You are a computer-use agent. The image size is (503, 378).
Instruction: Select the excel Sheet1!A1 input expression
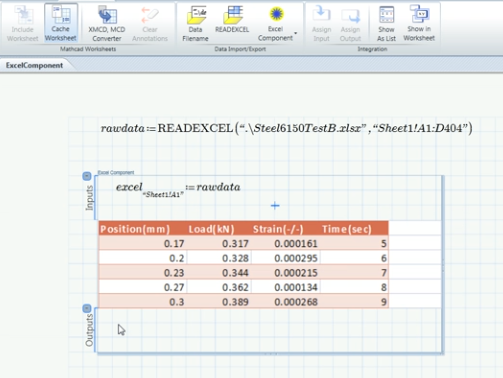pyautogui.click(x=178, y=189)
